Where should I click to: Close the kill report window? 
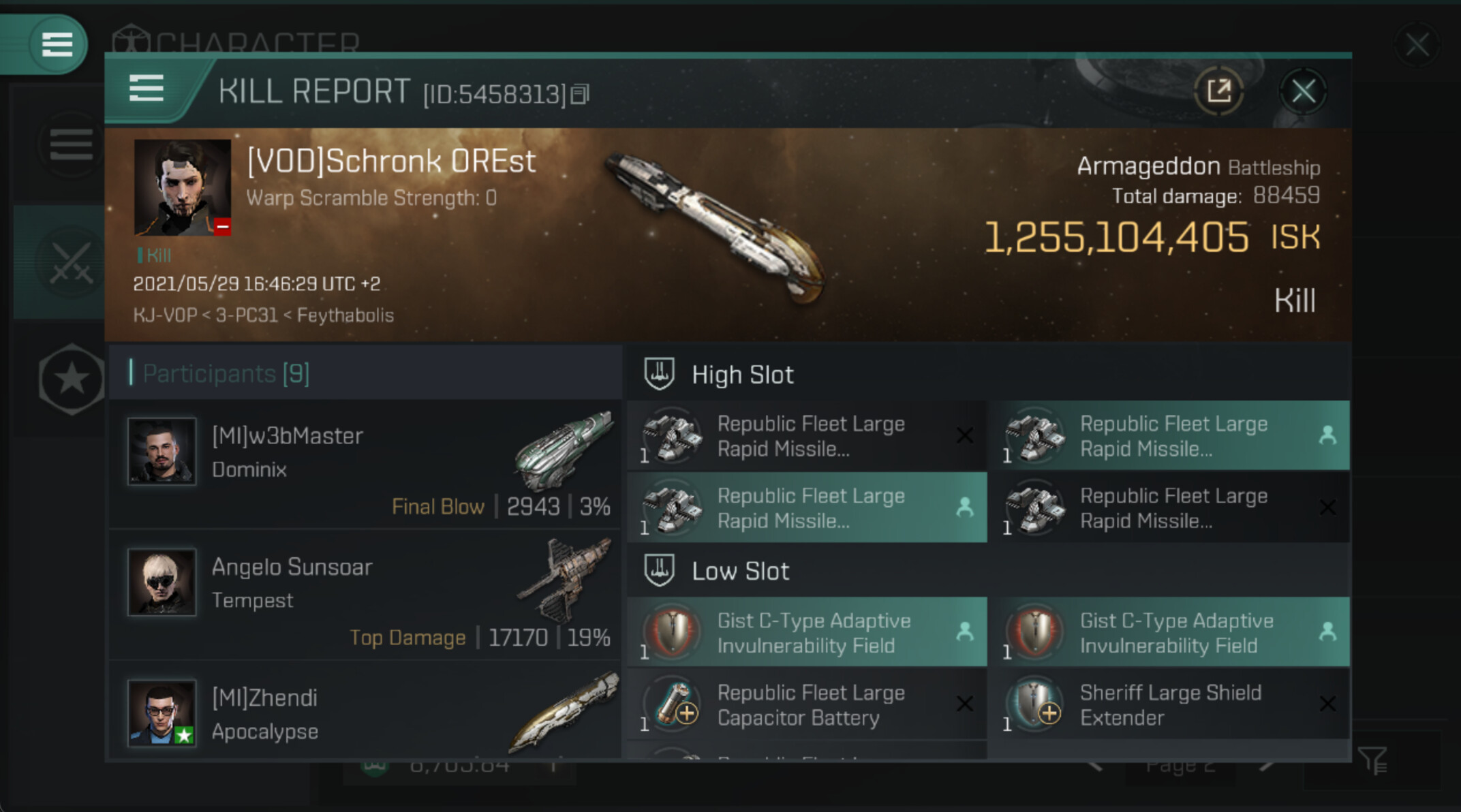pyautogui.click(x=1303, y=91)
